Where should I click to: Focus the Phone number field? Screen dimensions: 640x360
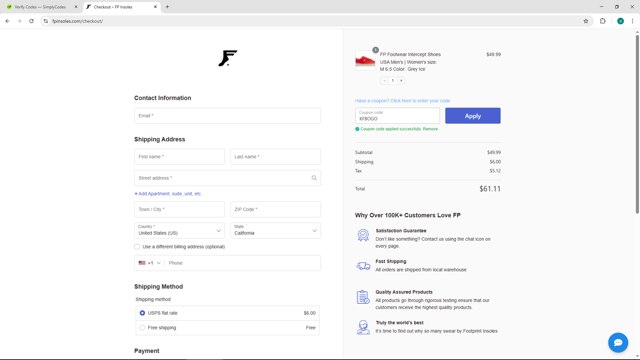[243, 263]
